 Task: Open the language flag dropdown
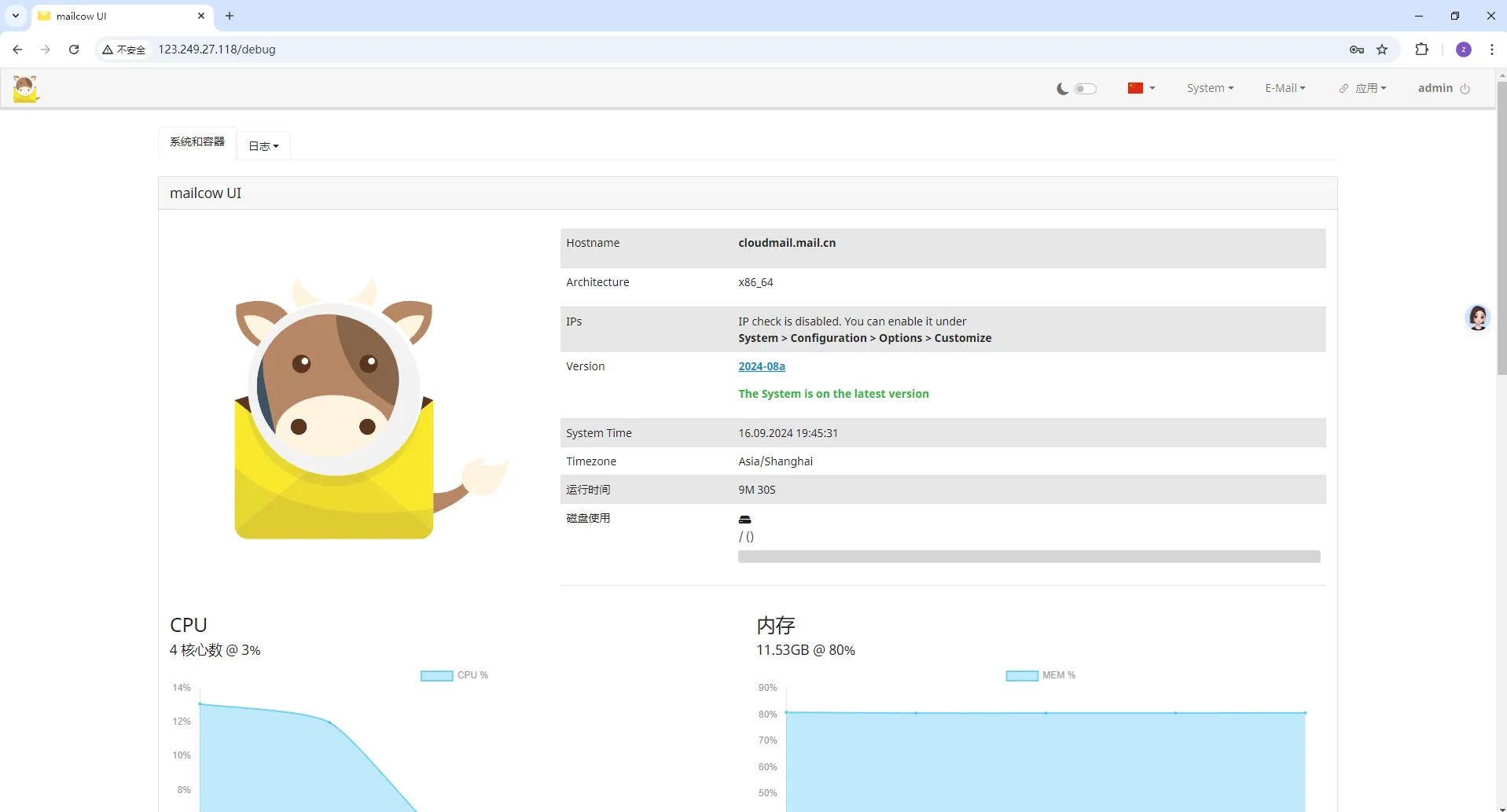(x=1141, y=88)
